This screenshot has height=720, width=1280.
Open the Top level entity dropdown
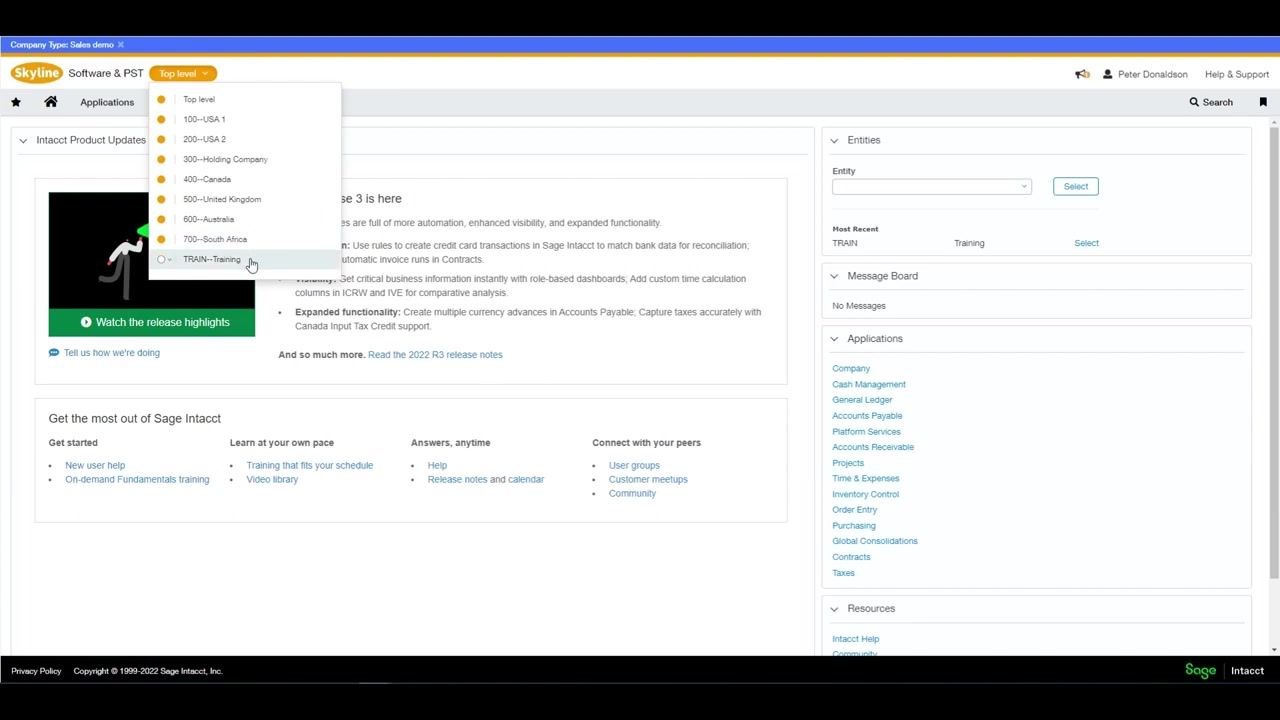183,73
